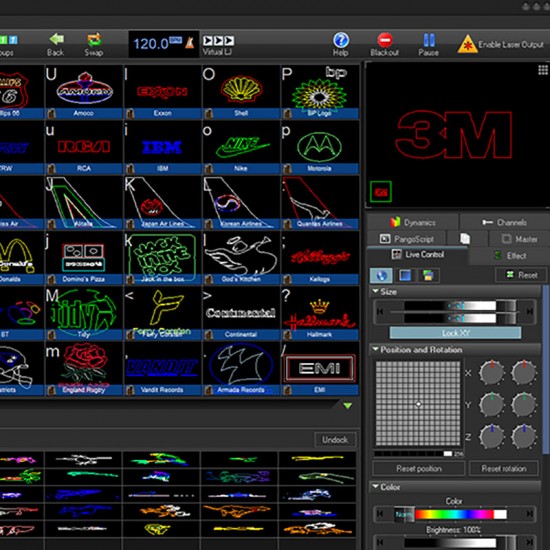
Task: Open the Virtual LJ panel
Action: click(x=218, y=46)
